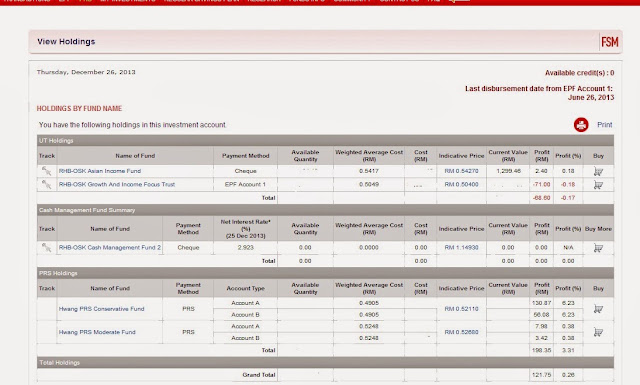
Task: Click the red printer icon
Action: click(581, 125)
